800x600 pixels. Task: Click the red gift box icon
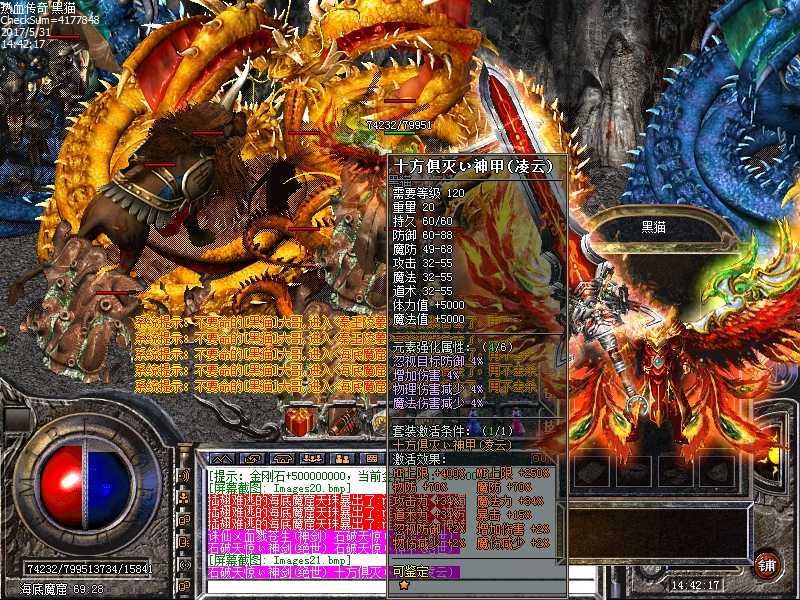pyautogui.click(x=299, y=422)
